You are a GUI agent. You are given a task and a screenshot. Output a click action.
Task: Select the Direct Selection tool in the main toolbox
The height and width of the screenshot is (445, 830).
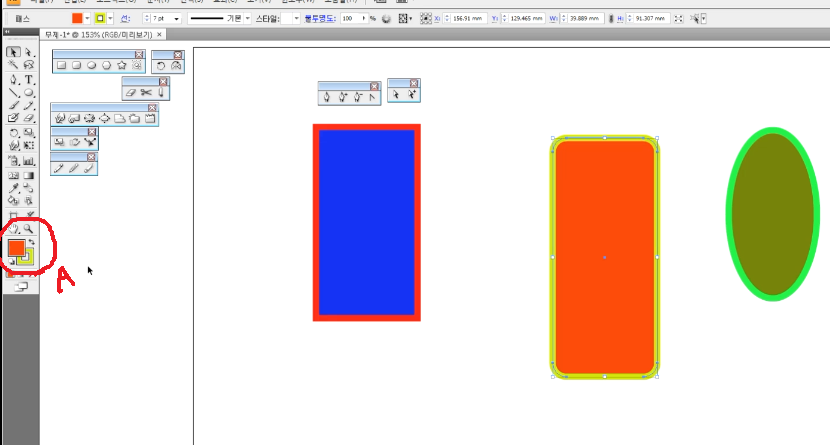[29, 52]
